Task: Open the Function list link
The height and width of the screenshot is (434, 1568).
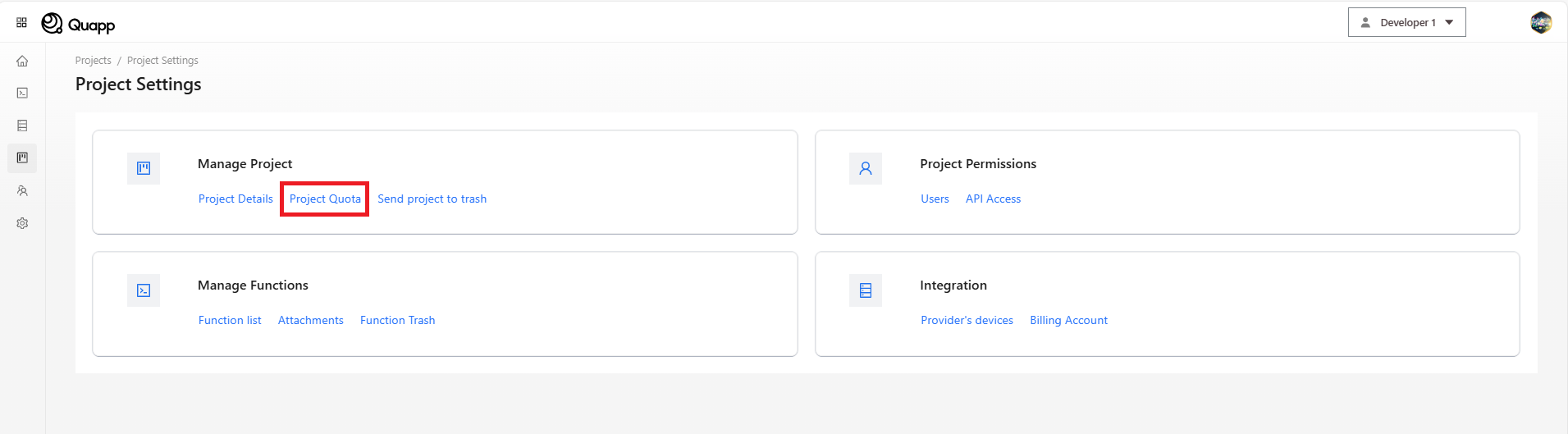Action: 230,320
